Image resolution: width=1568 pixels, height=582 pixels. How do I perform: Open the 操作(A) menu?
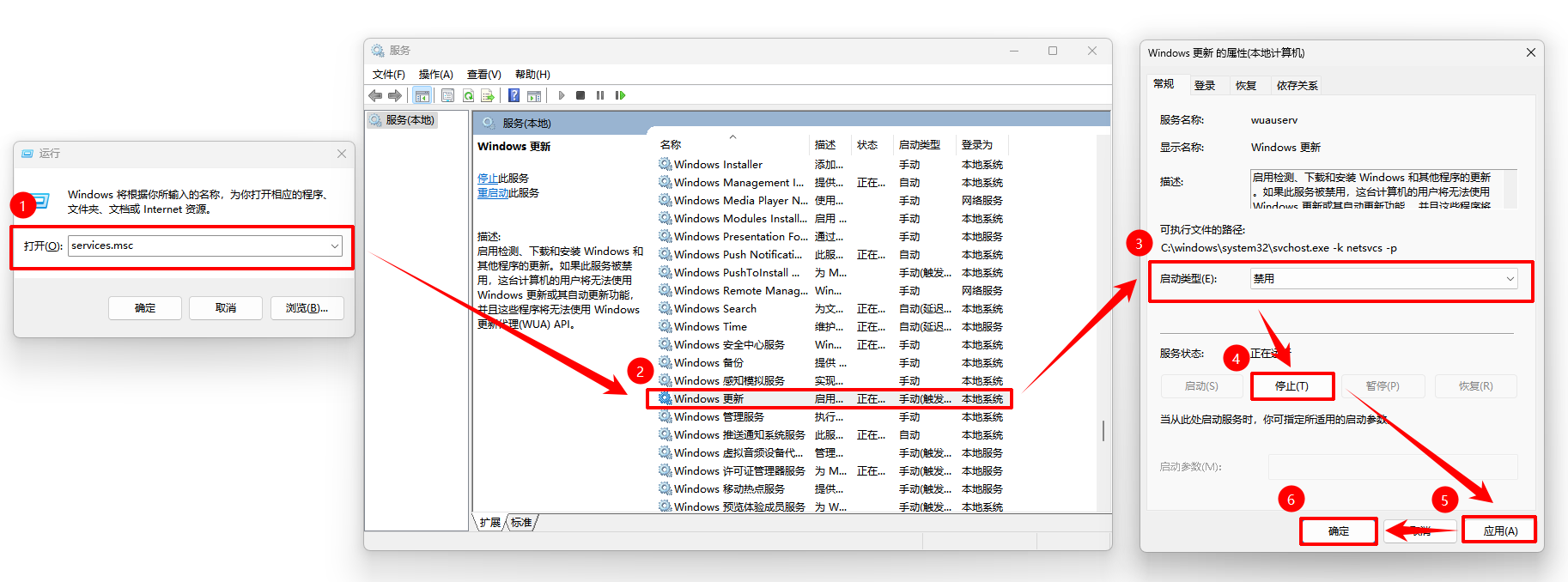(x=436, y=75)
